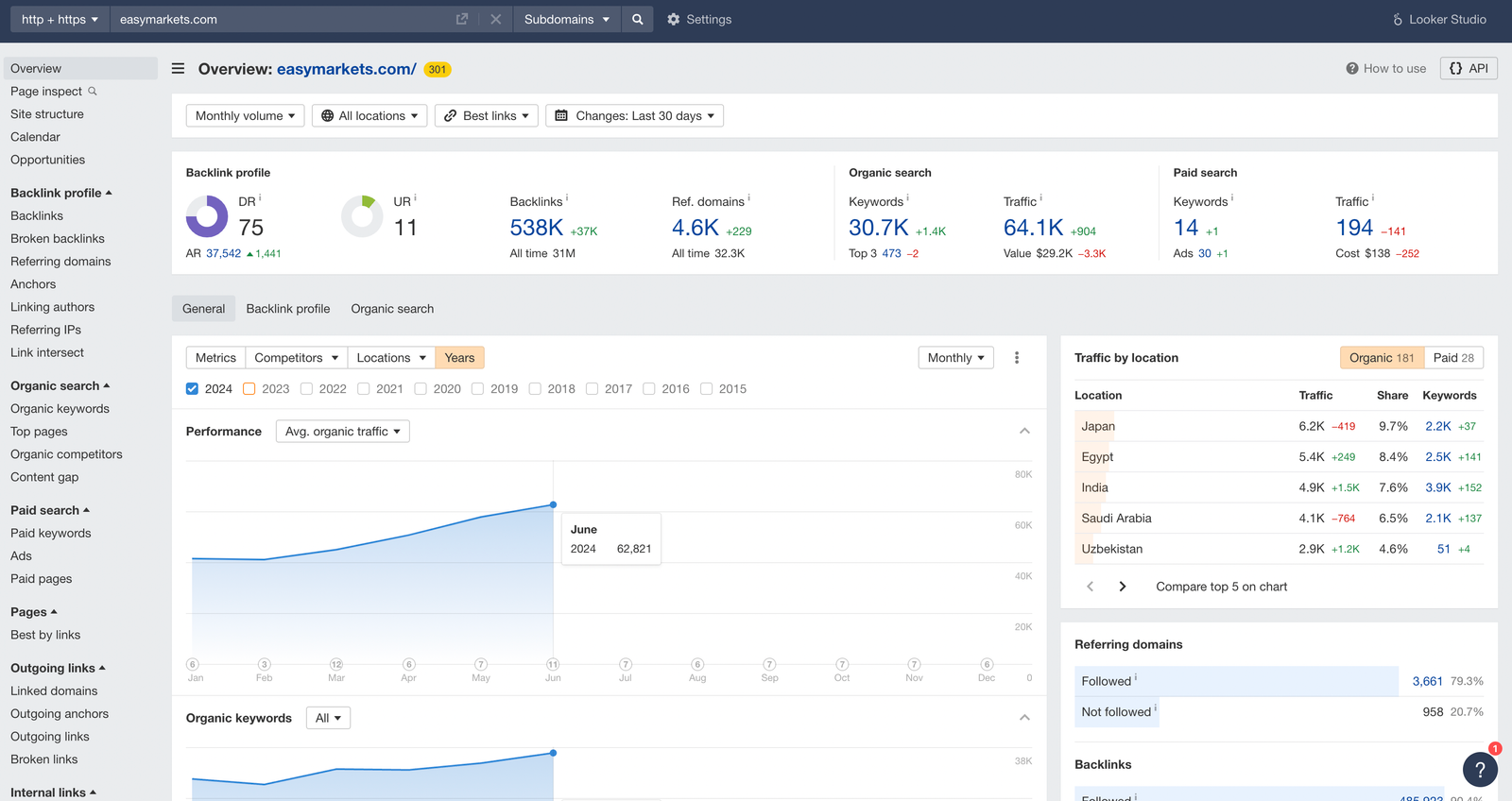Switch to Backlink profile tab

coord(288,309)
